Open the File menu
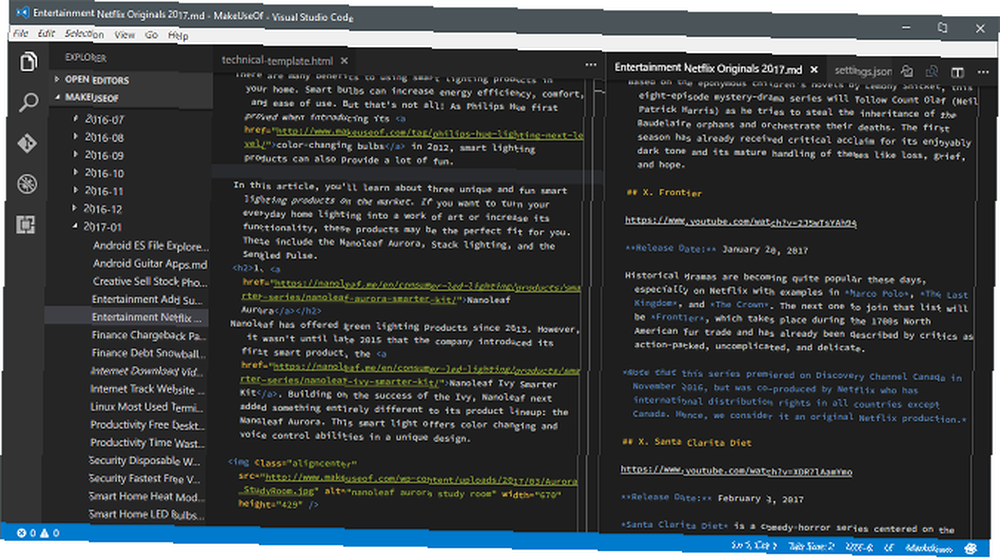Viewport: 1000px width, 560px height. coord(20,33)
